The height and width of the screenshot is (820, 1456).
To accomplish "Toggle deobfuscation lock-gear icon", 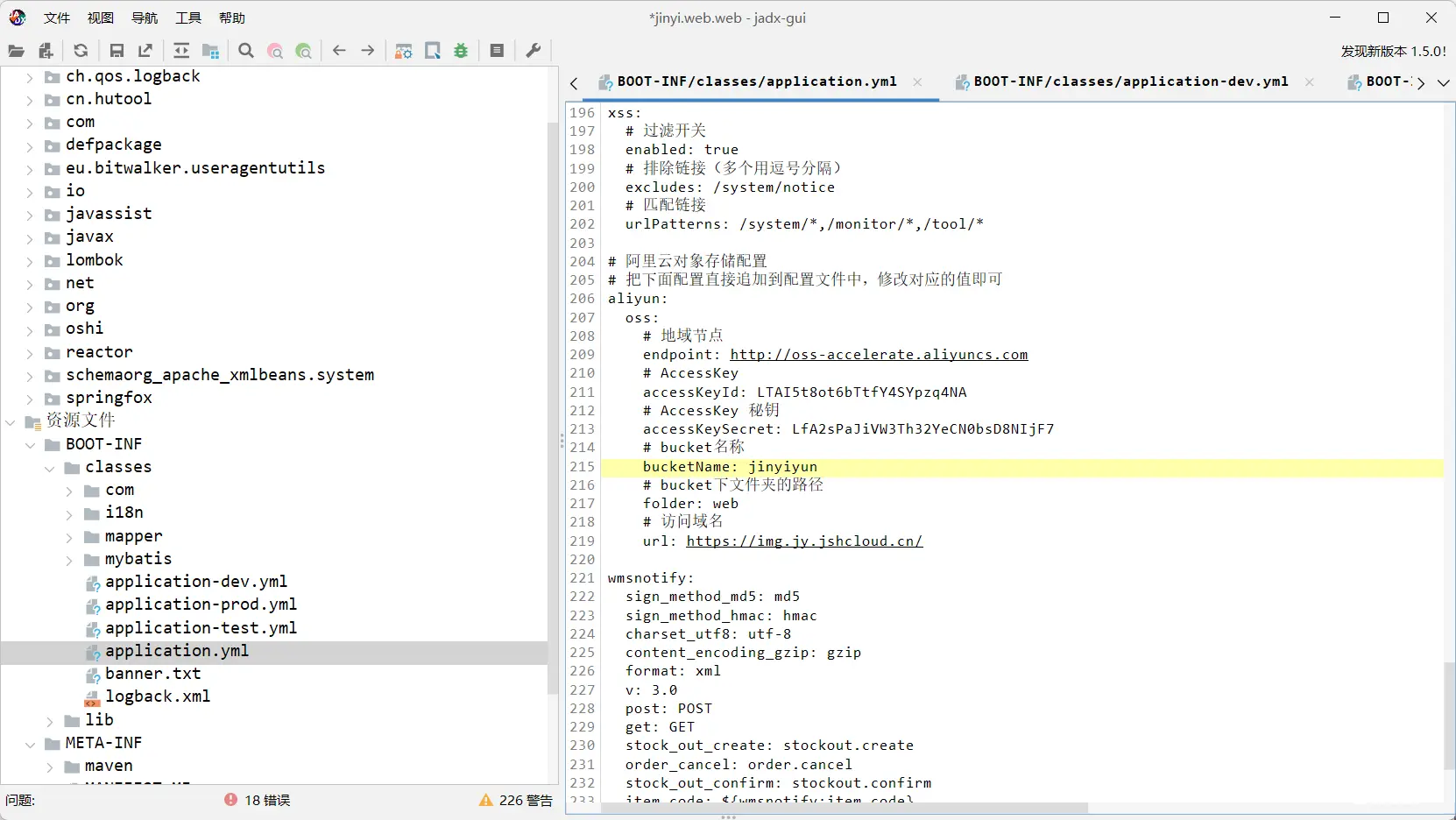I will pyautogui.click(x=404, y=51).
